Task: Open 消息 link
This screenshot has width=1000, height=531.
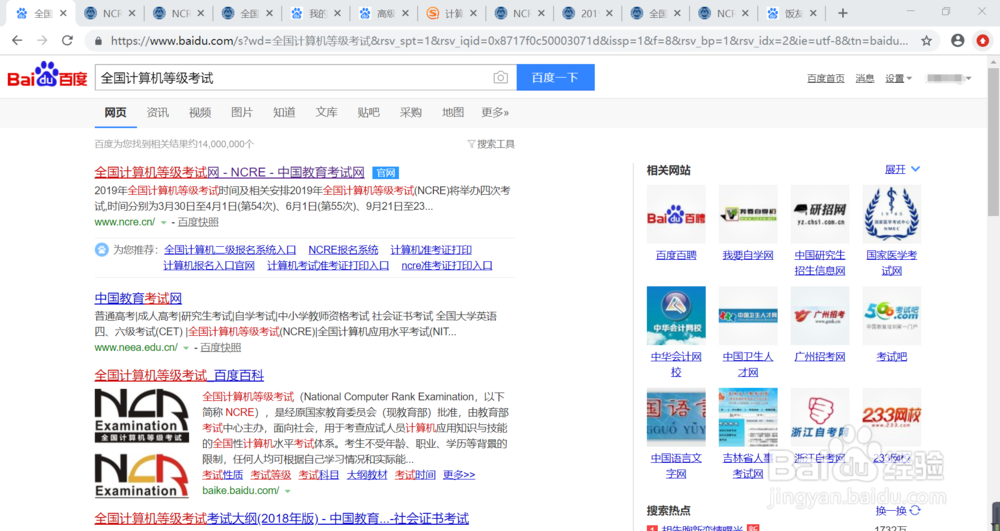Action: point(865,78)
